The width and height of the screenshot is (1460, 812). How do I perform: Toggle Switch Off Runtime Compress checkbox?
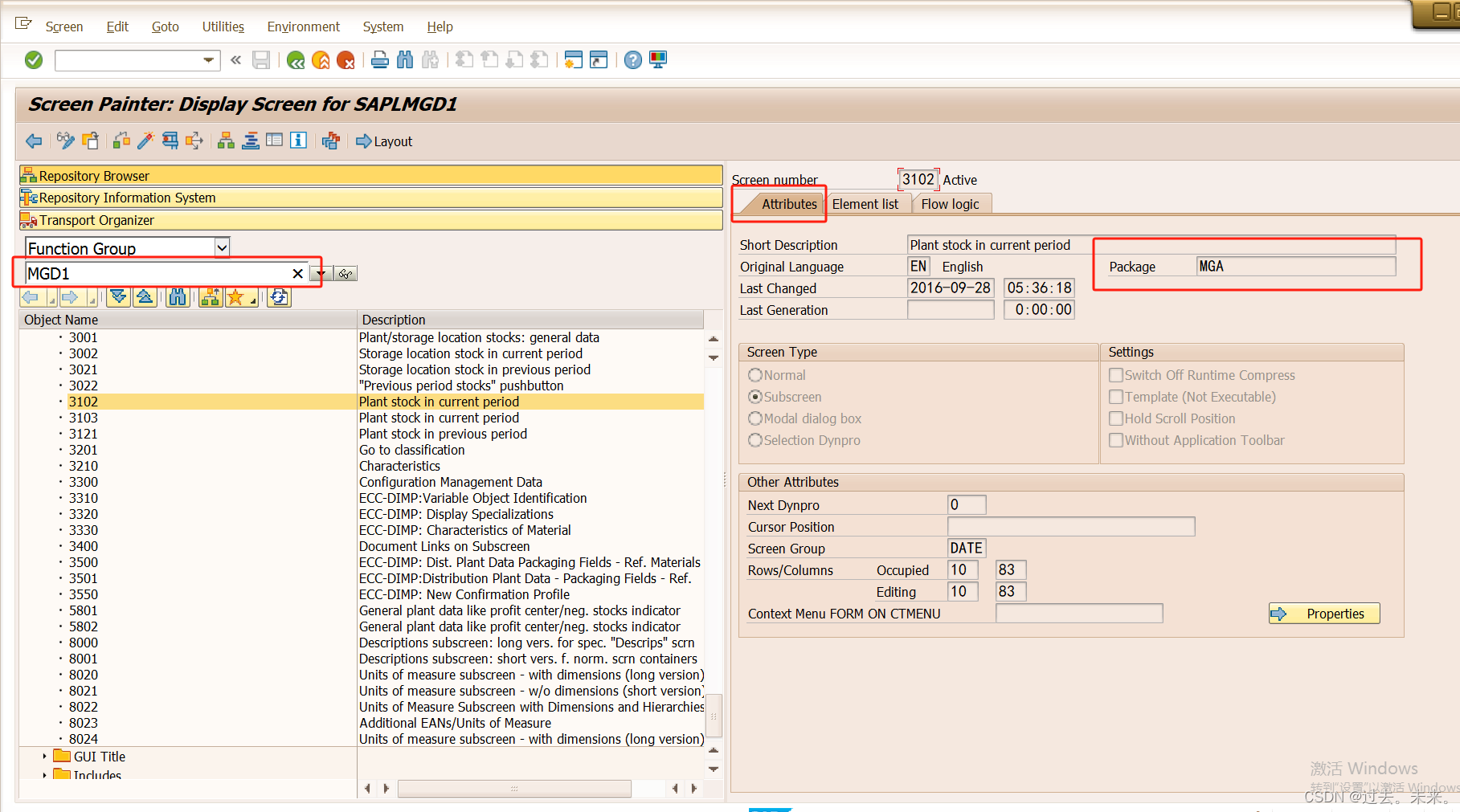click(x=1116, y=375)
